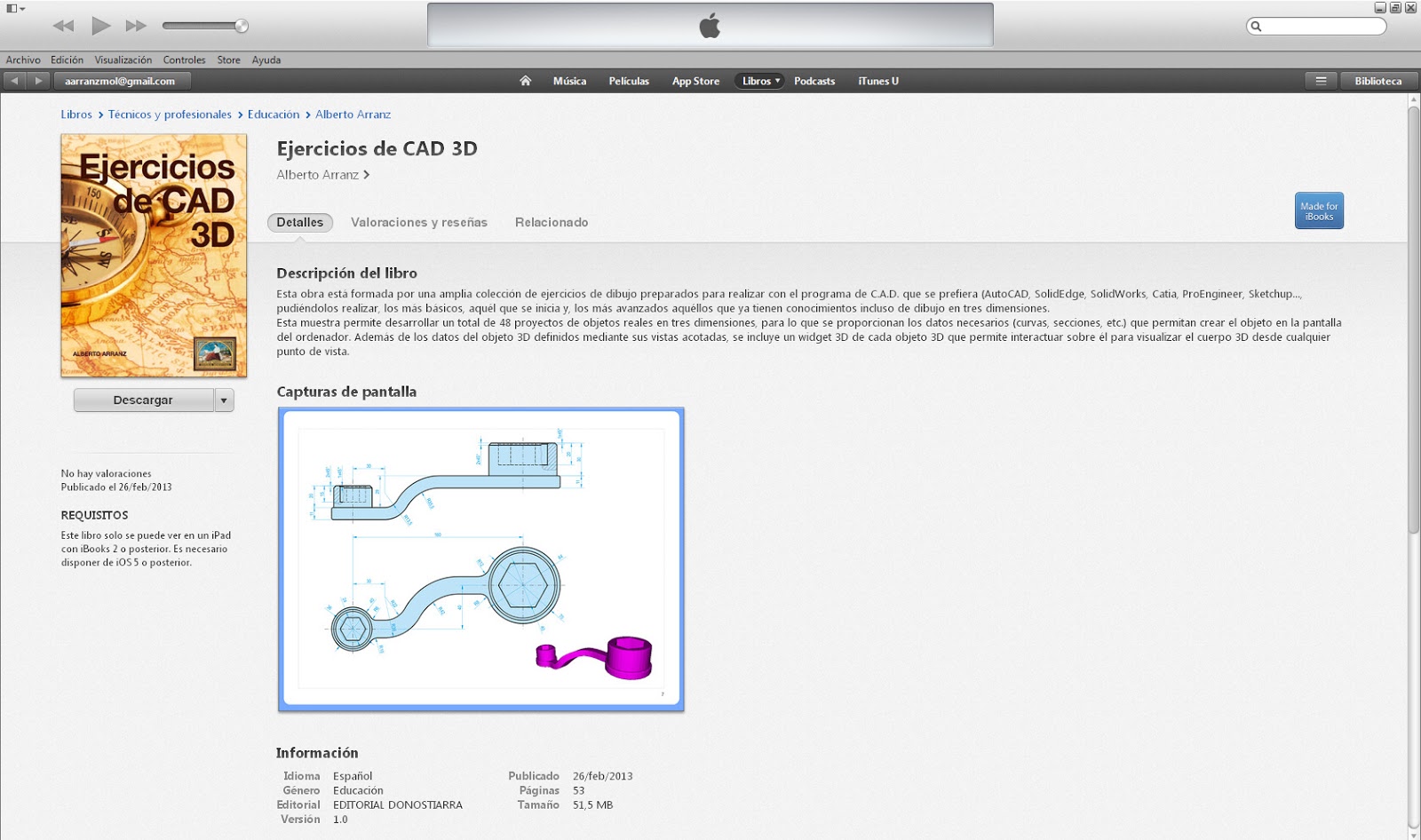1421x840 pixels.
Task: Click the previous track rewind icon
Action: pyautogui.click(x=63, y=26)
